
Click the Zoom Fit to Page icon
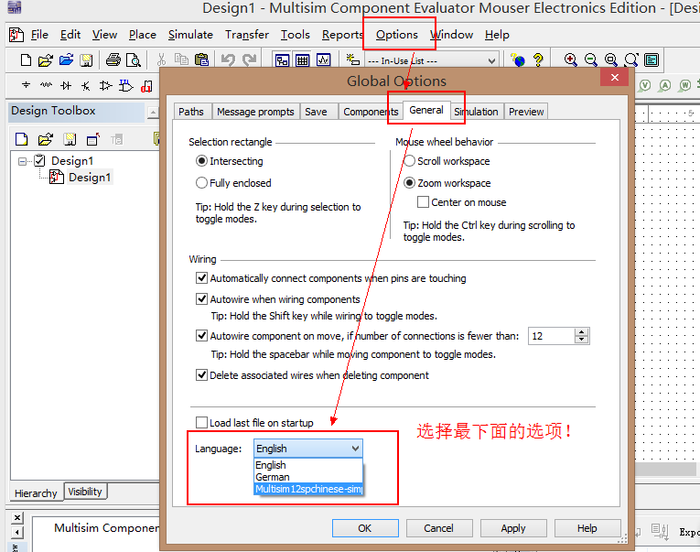pos(631,59)
